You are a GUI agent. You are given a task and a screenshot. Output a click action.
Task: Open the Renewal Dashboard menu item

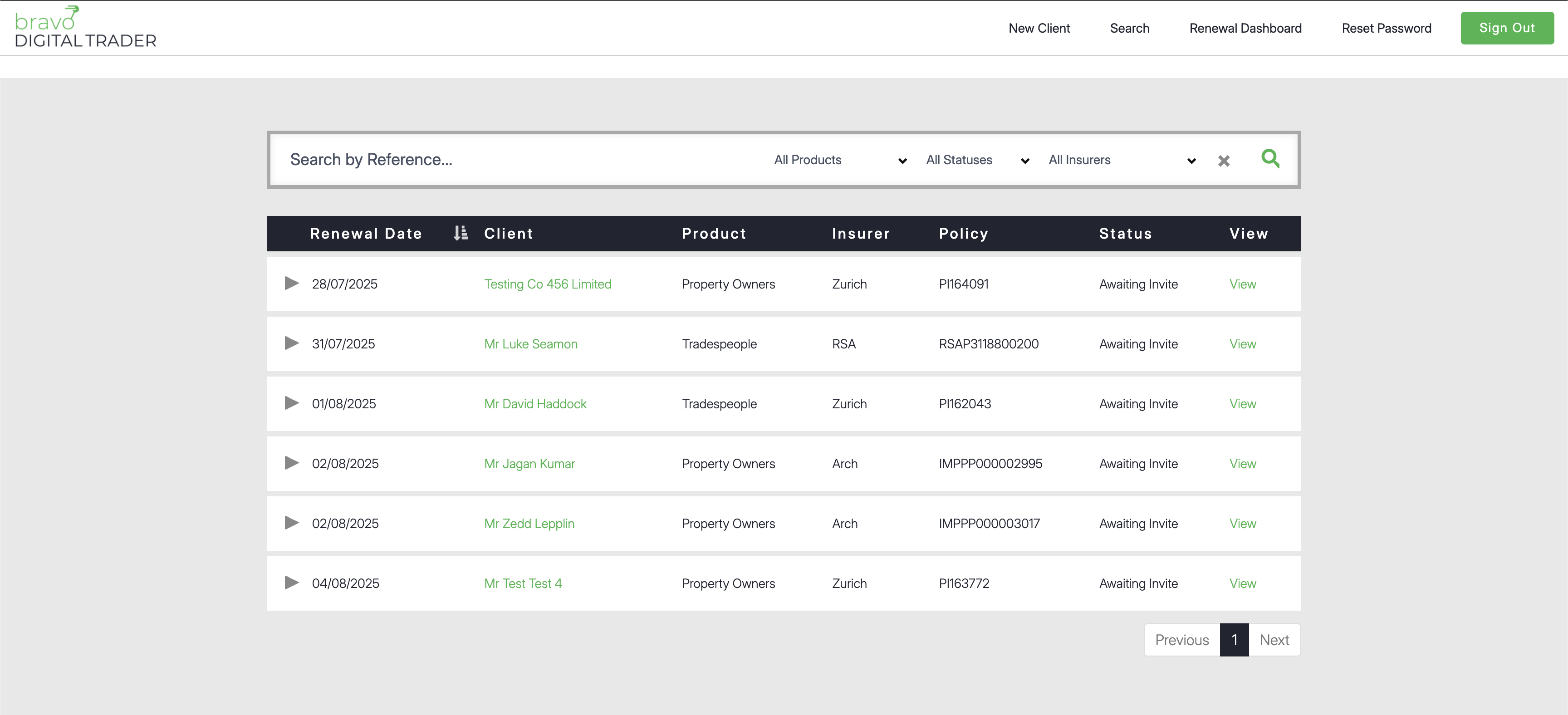[1245, 28]
